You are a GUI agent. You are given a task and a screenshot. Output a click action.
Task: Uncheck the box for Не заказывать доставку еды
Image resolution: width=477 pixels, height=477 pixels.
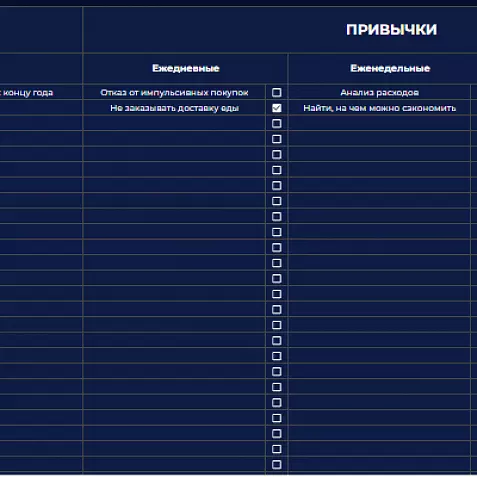click(276, 108)
